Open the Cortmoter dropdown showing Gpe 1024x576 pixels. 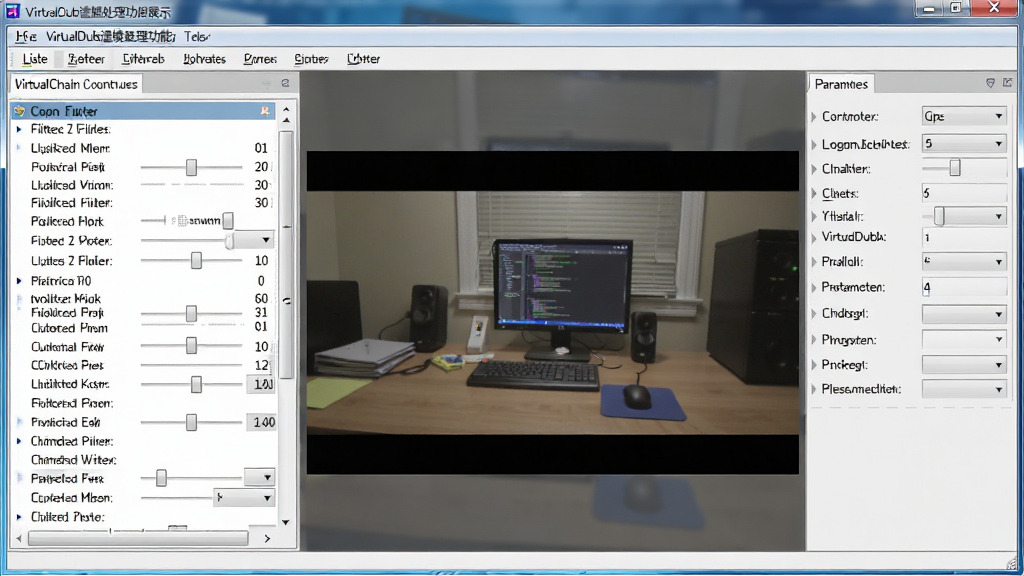[964, 116]
